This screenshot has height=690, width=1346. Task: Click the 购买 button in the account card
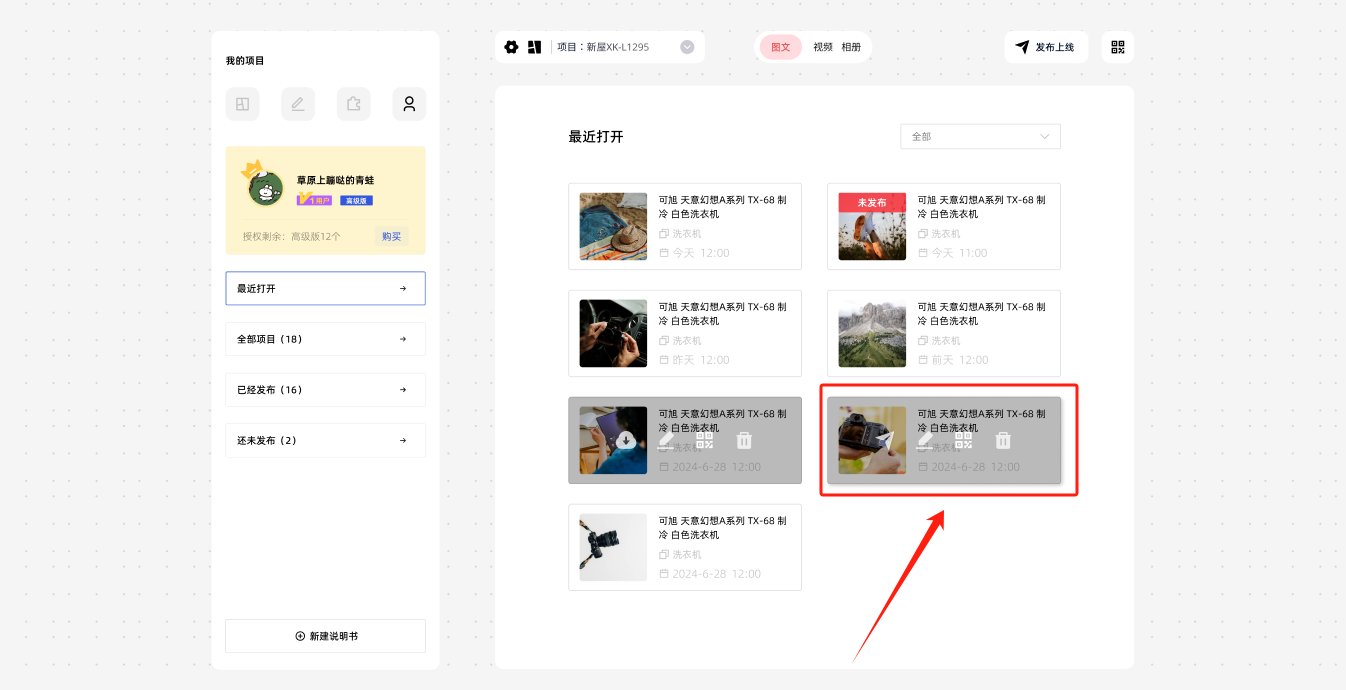point(391,236)
